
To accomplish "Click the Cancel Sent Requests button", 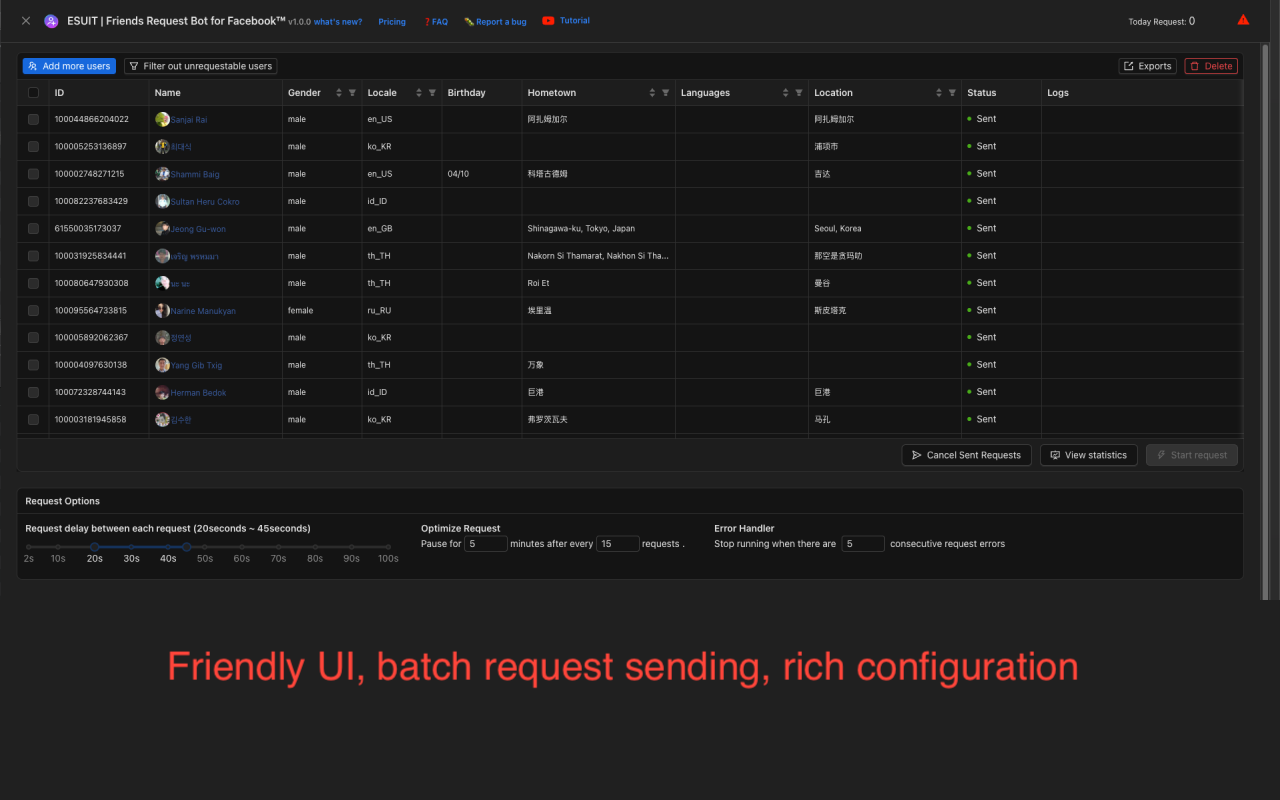I will coord(966,455).
